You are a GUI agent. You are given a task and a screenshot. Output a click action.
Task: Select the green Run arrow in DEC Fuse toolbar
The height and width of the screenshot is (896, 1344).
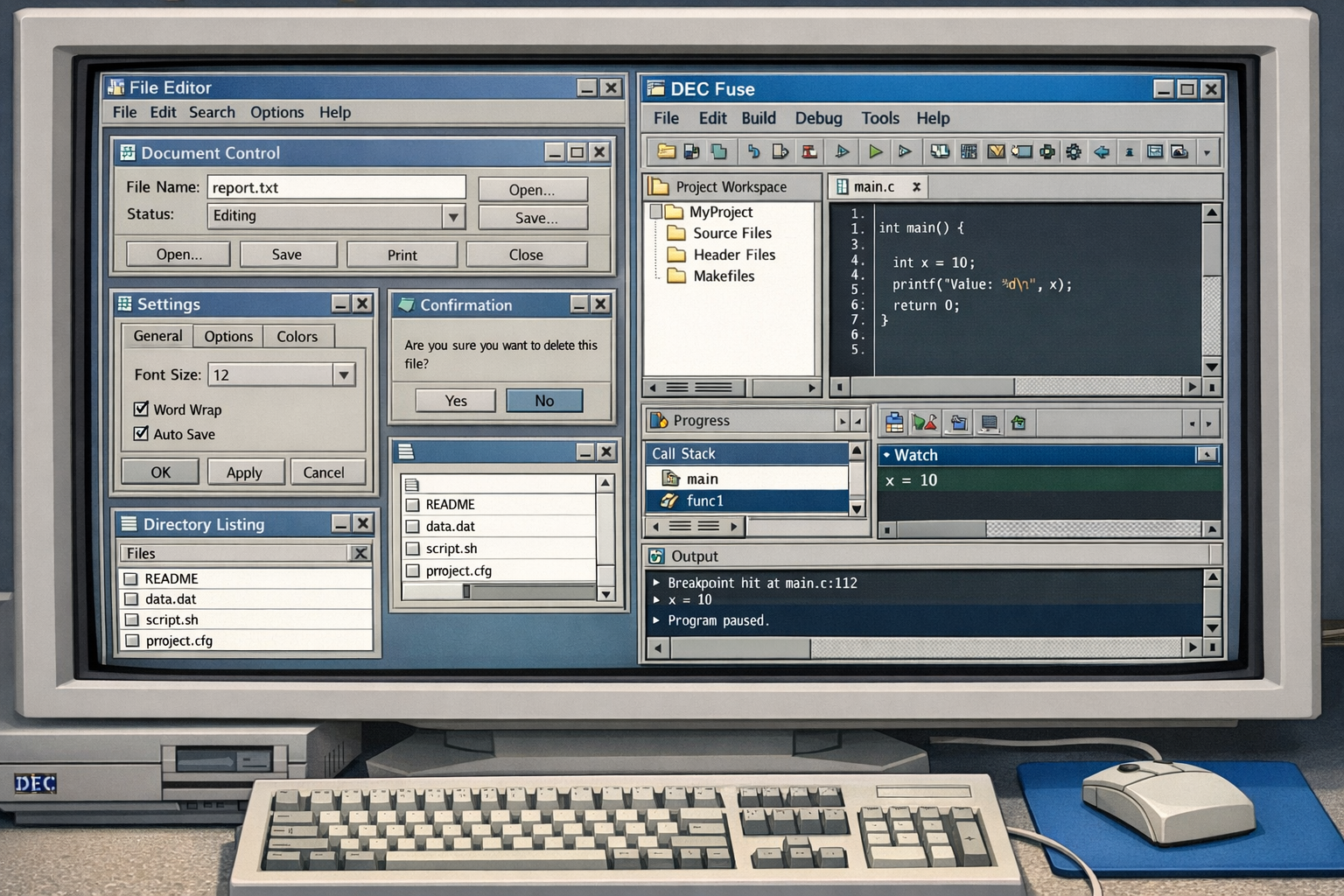(x=875, y=150)
